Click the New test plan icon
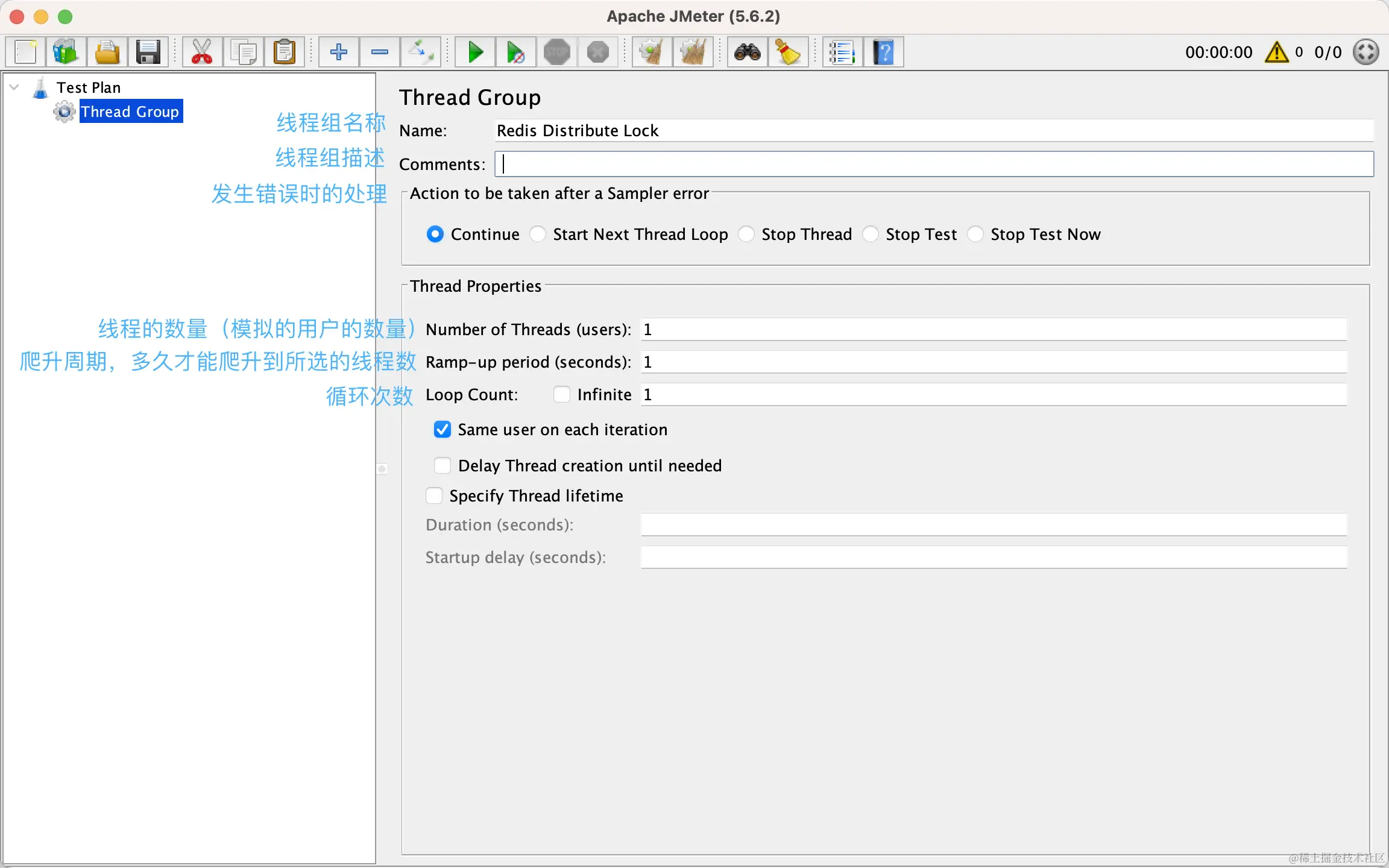 [x=26, y=52]
